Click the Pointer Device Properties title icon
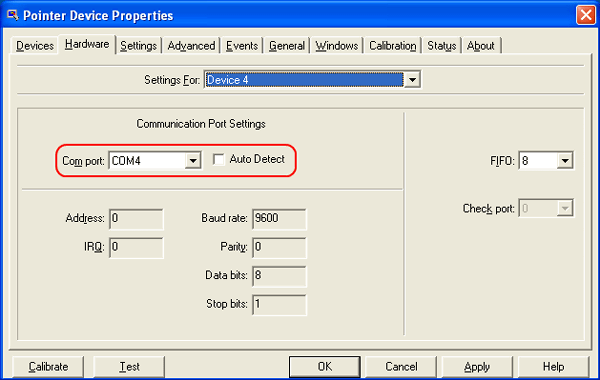 click(13, 15)
